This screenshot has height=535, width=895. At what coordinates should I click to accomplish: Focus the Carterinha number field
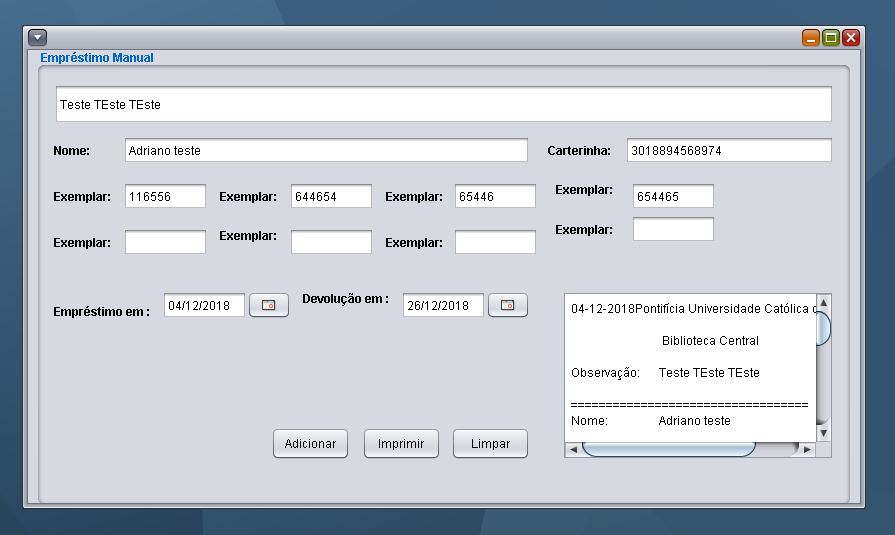pos(729,150)
